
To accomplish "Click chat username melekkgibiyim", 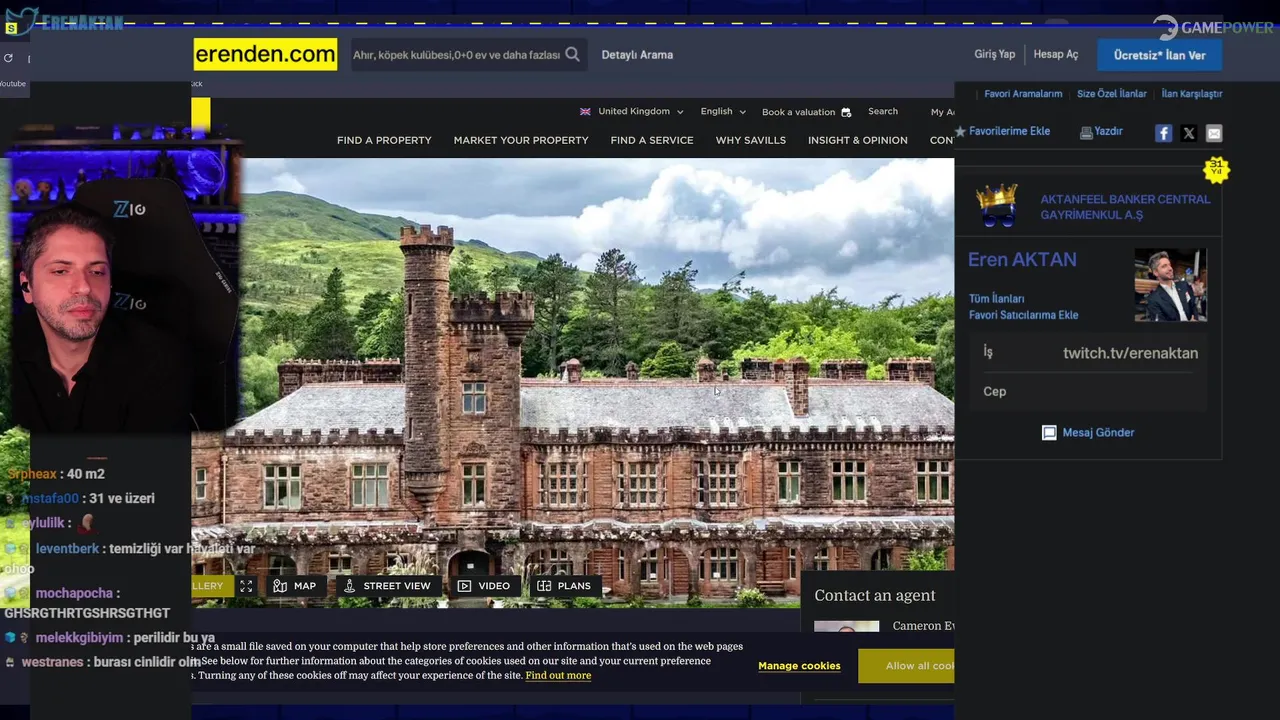I will click(x=80, y=638).
